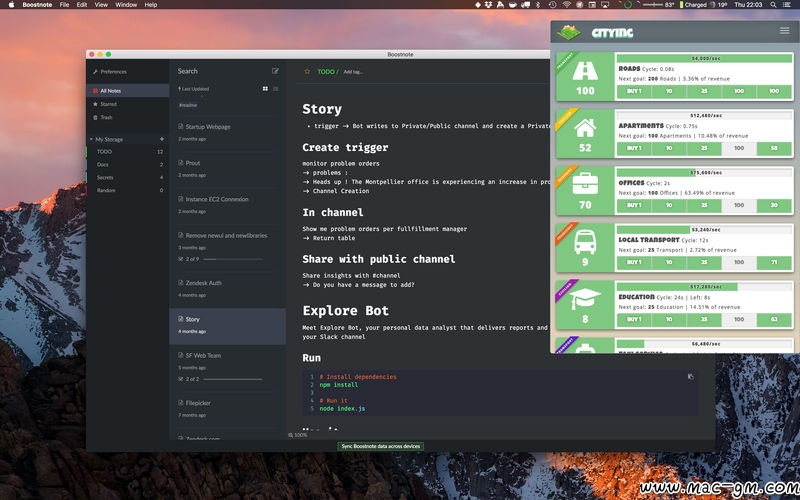Toggle checklist icon on SF Web Team note
Image resolution: width=800 pixels, height=500 pixels.
[181, 379]
